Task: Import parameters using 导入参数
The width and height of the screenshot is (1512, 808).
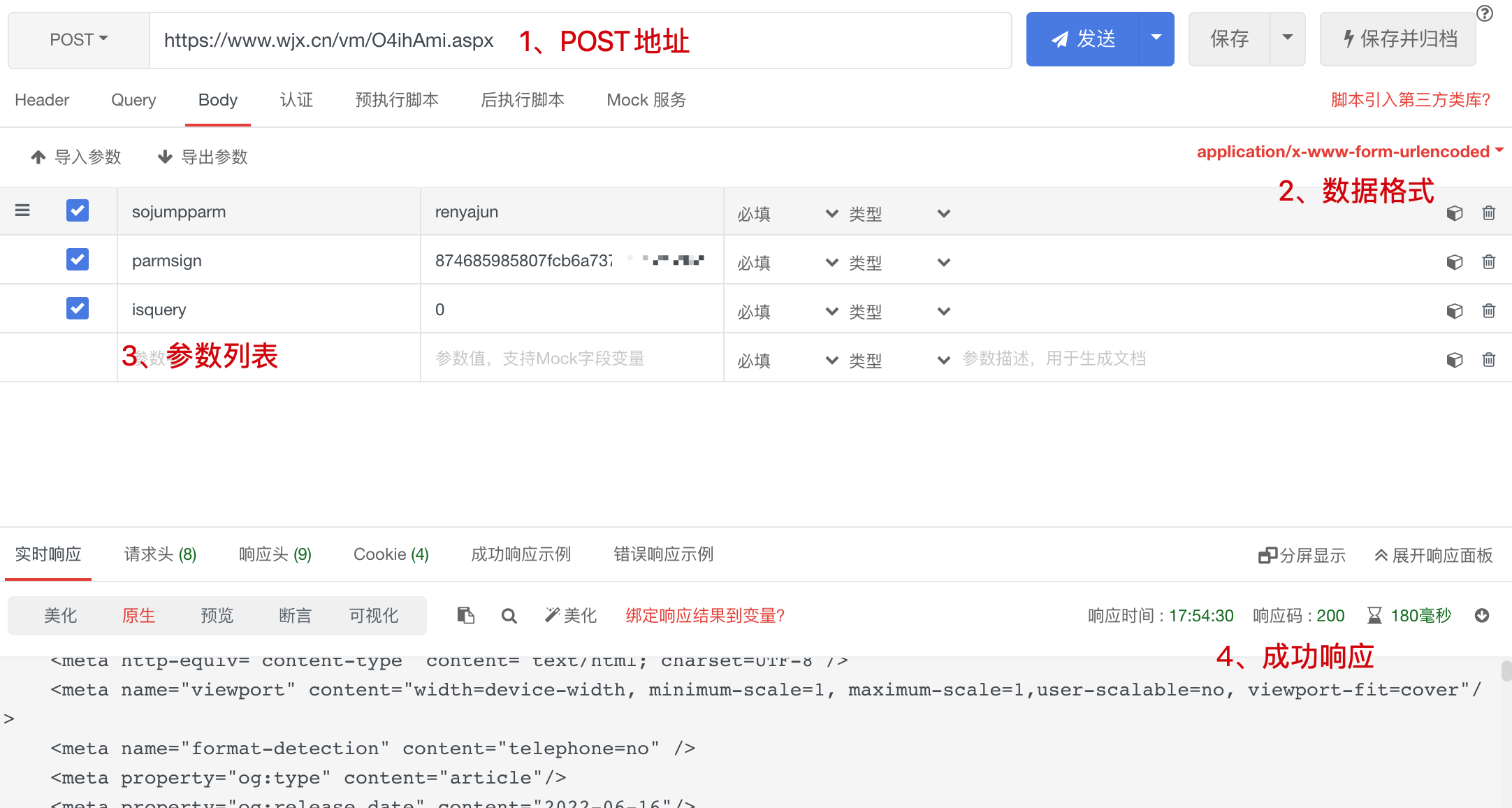Action: 76,157
